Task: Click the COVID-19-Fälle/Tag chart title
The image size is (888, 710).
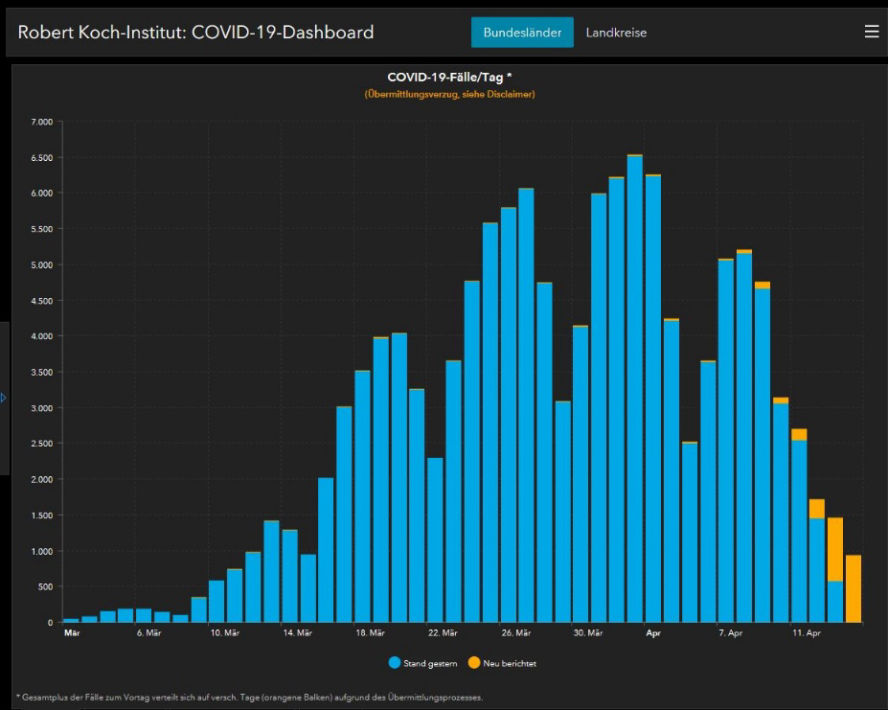Action: 449,77
